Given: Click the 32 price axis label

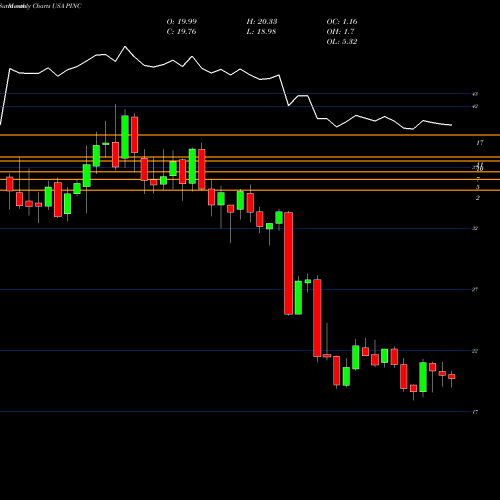Looking at the screenshot, I should [475, 228].
